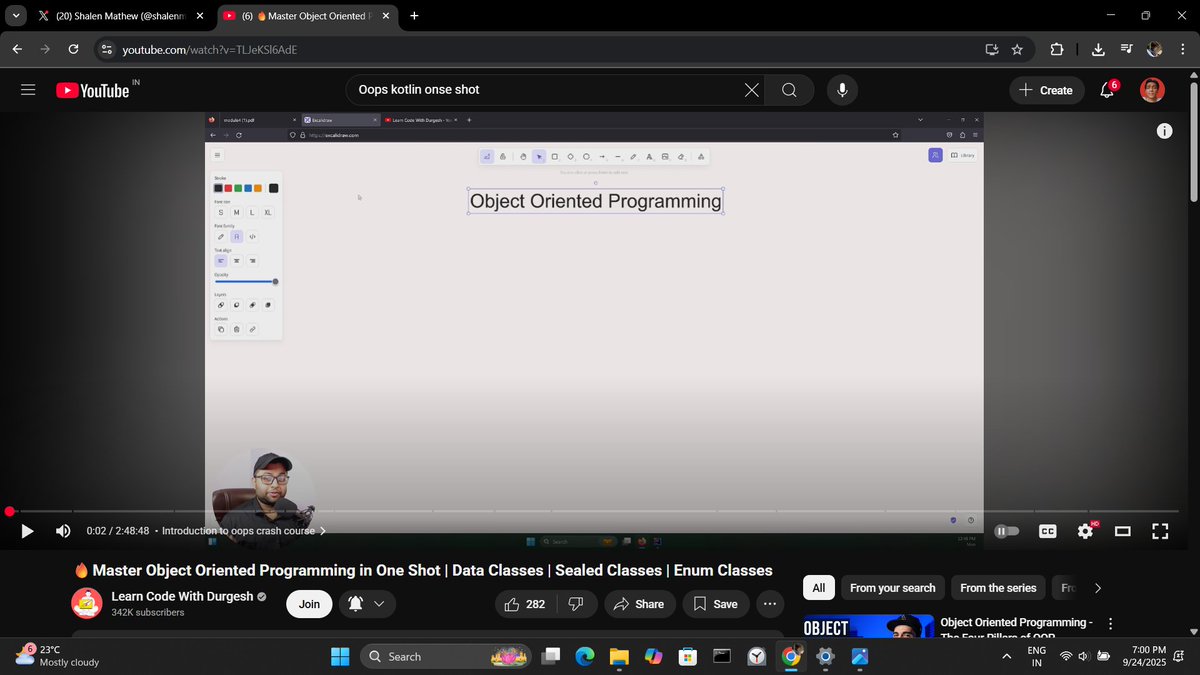Enter fullscreen on the video
Viewport: 1200px width, 675px height.
pos(1160,531)
